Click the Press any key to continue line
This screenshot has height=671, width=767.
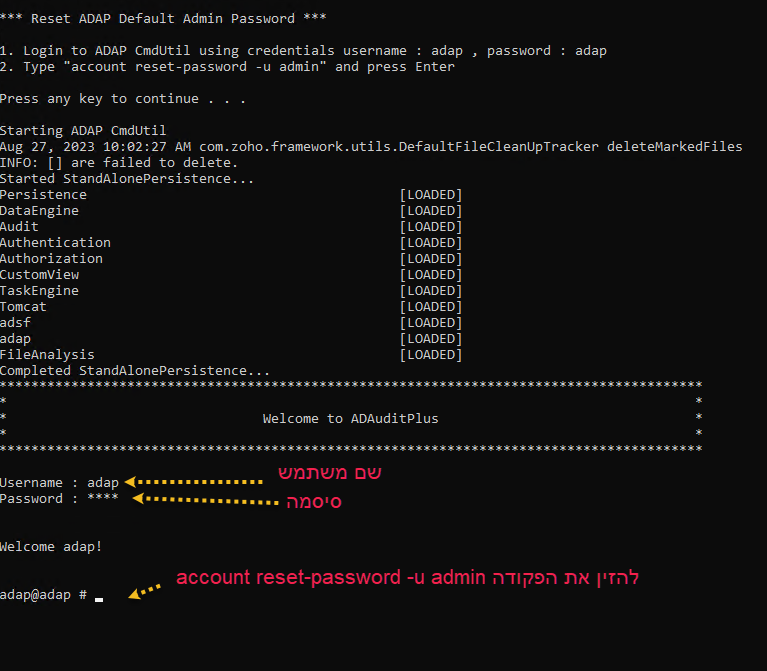(123, 98)
